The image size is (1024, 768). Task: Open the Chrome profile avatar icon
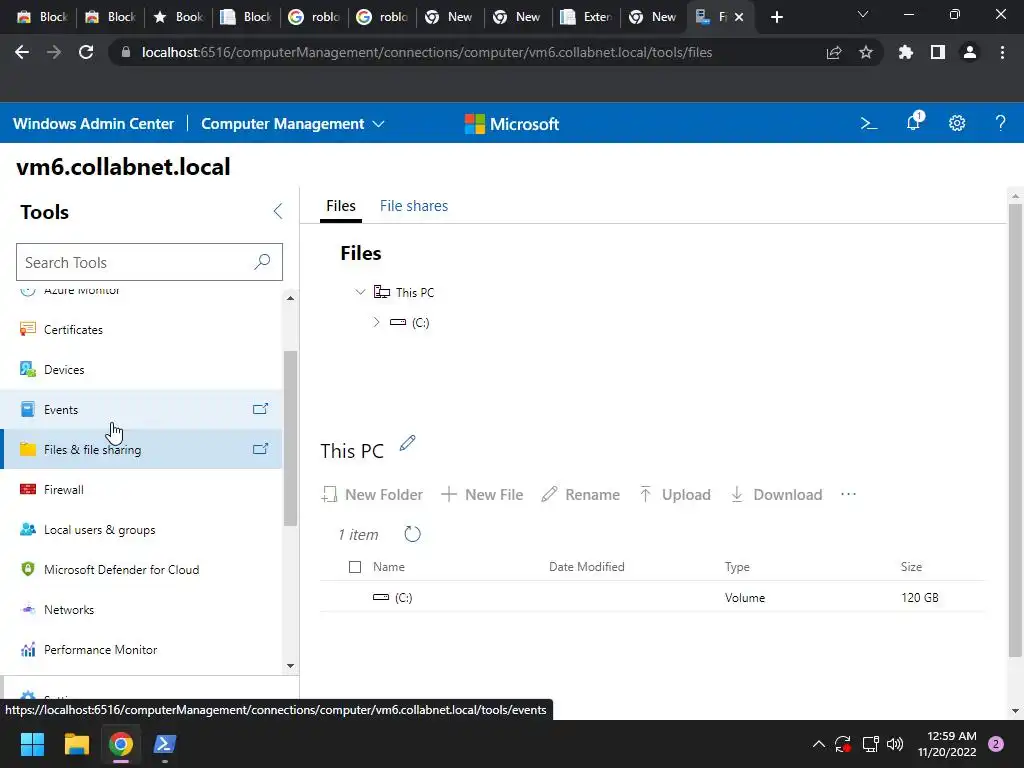tap(970, 52)
